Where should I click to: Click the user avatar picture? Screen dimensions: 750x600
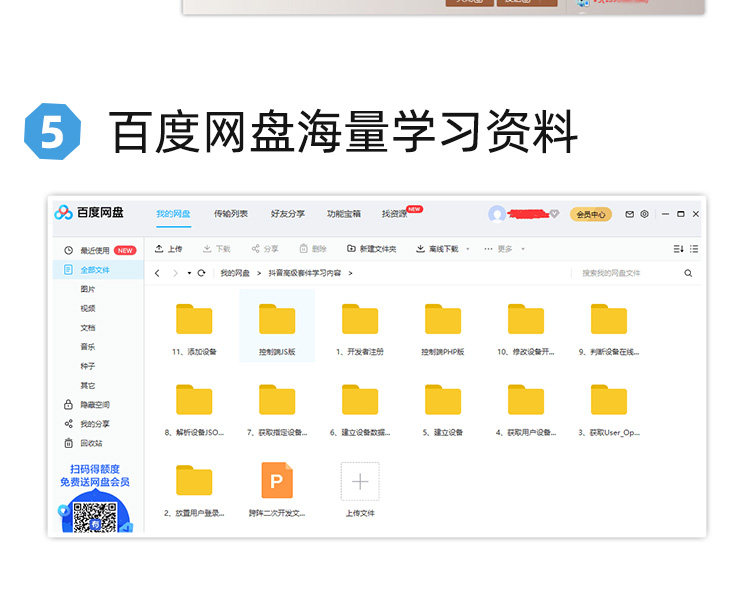pyautogui.click(x=497, y=214)
